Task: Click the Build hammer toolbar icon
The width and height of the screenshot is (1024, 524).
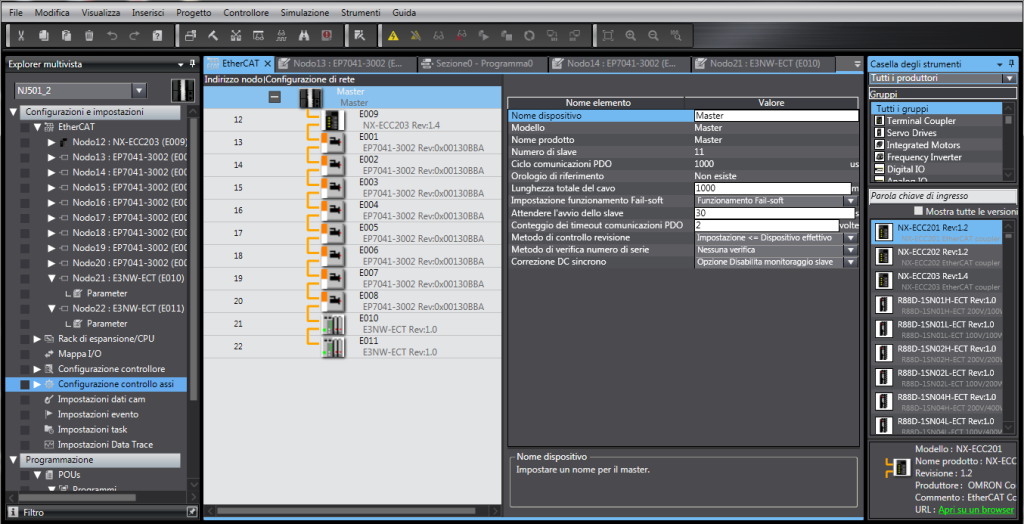Action: click(x=213, y=36)
